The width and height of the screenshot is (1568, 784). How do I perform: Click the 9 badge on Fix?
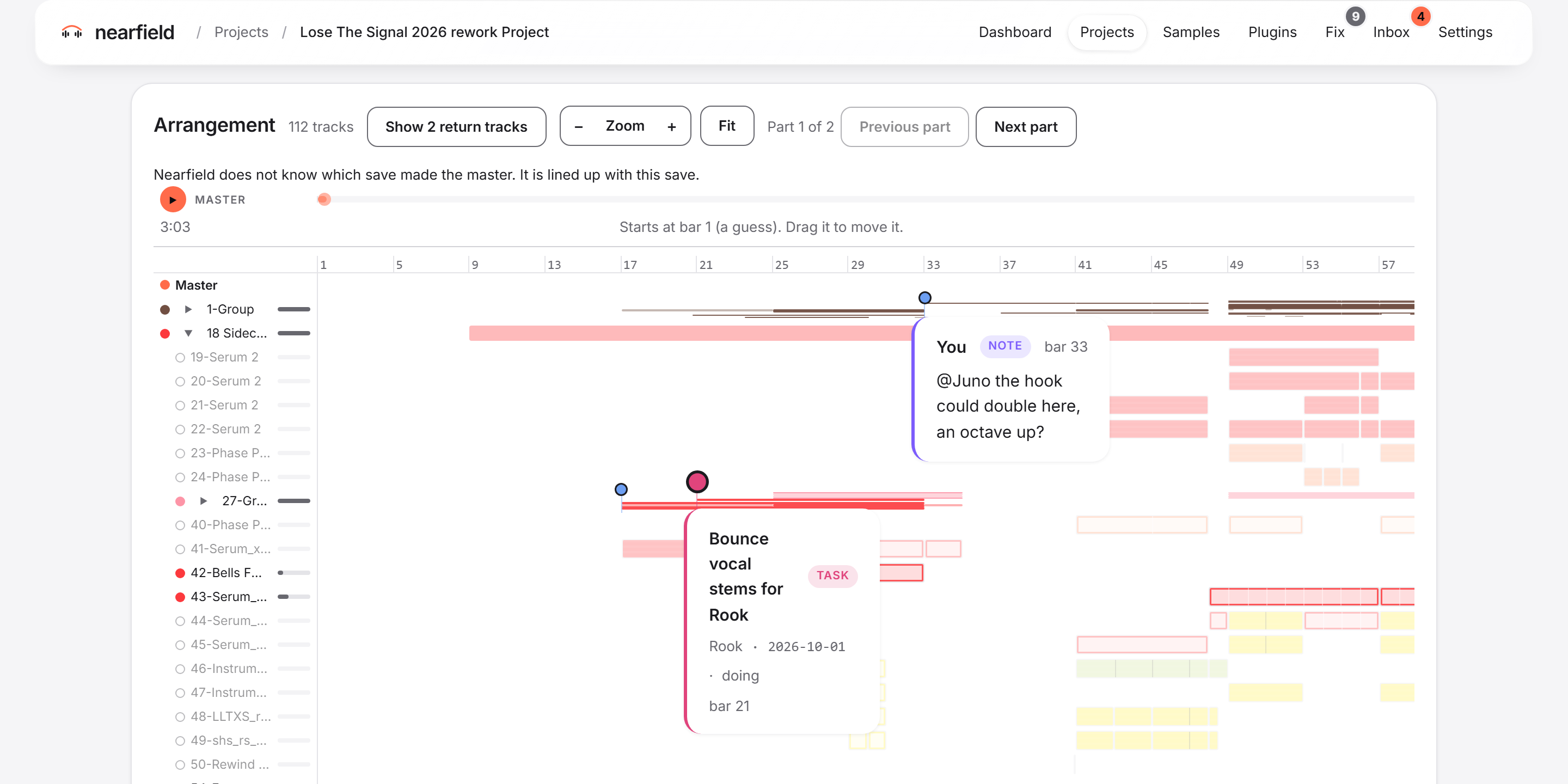tap(1355, 16)
